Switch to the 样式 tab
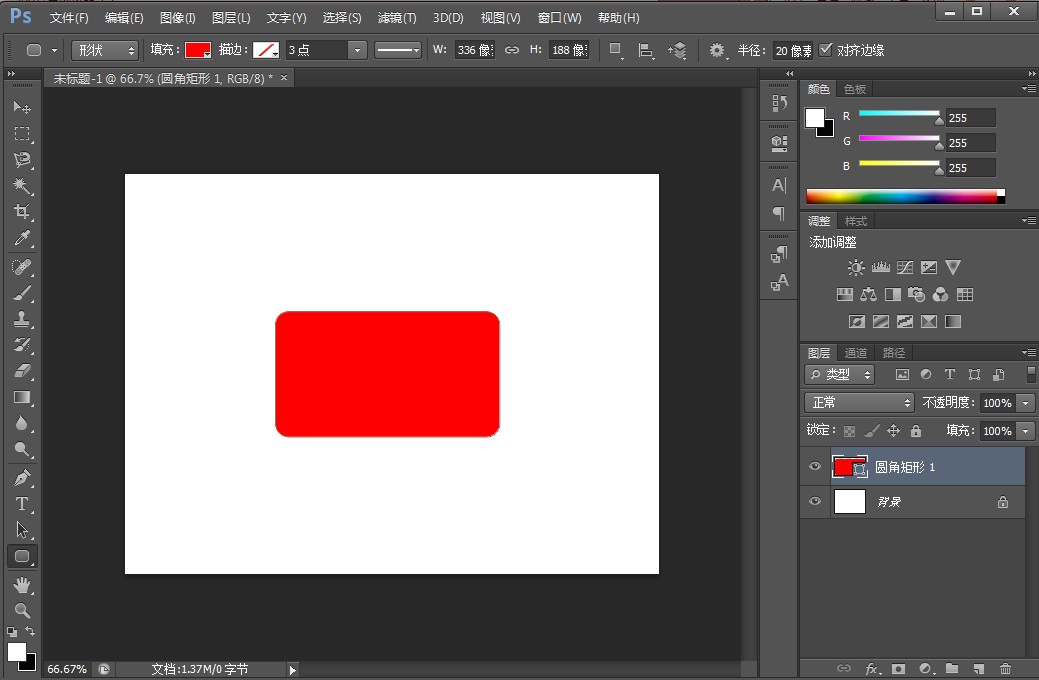Image resolution: width=1039 pixels, height=680 pixels. (855, 221)
